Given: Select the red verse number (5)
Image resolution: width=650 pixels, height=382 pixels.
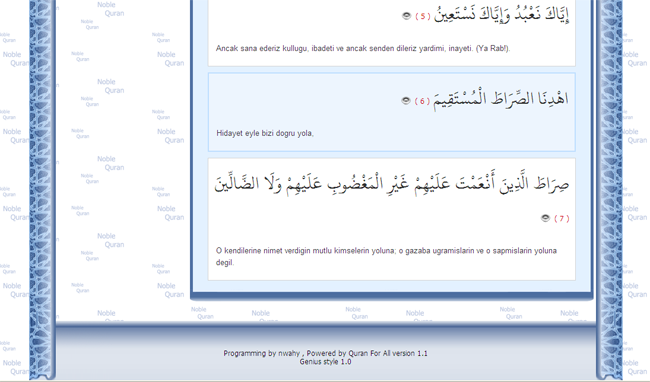Looking at the screenshot, I should coord(423,17).
